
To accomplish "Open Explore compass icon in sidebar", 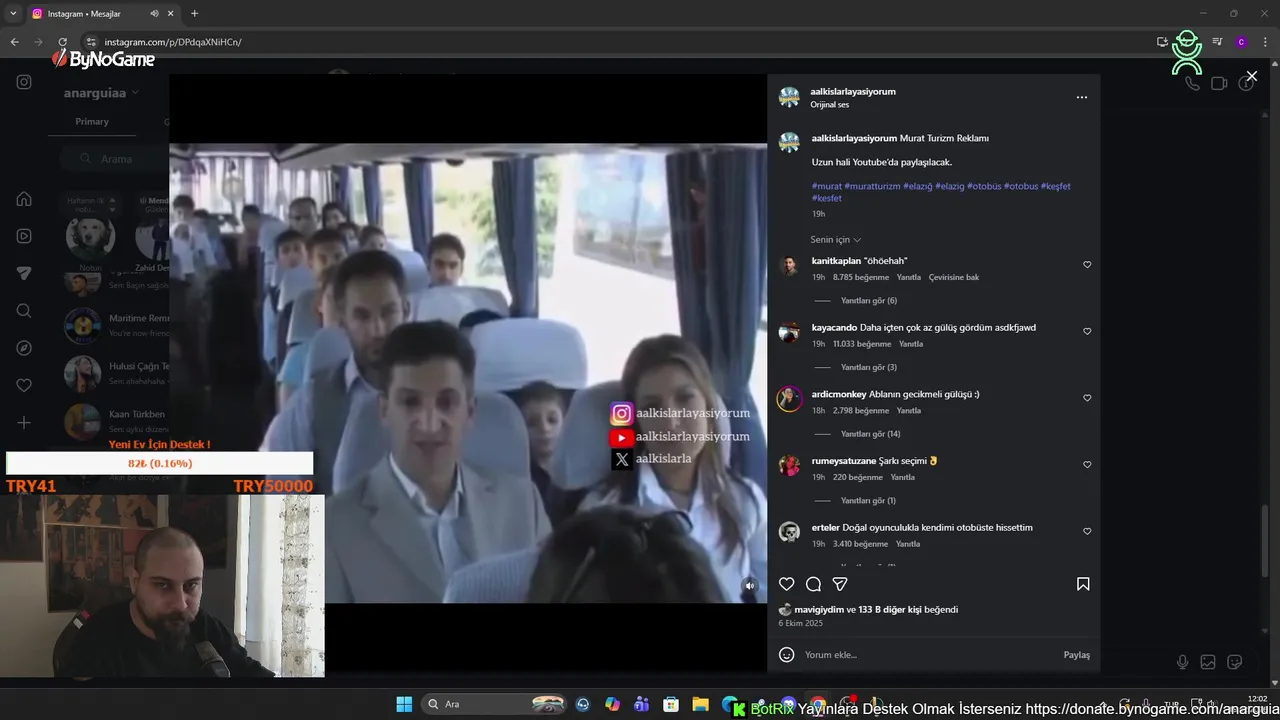I will click(x=24, y=348).
